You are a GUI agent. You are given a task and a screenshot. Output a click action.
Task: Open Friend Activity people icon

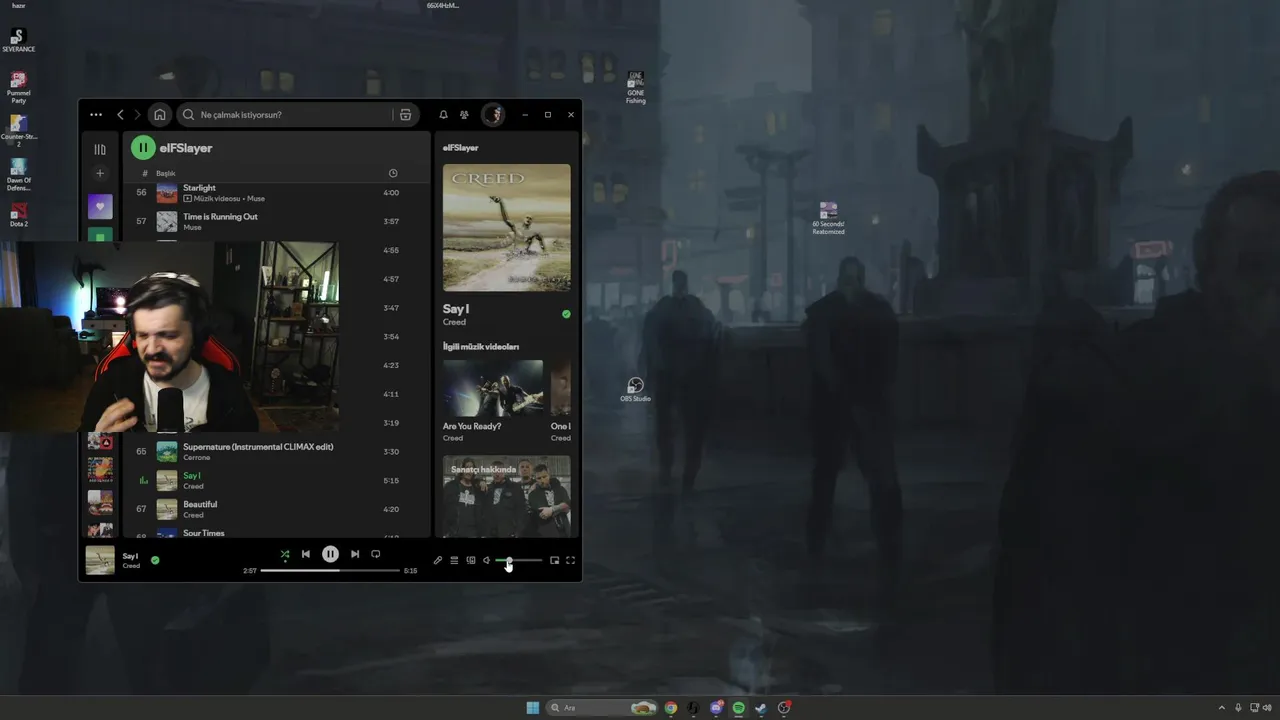tap(464, 115)
